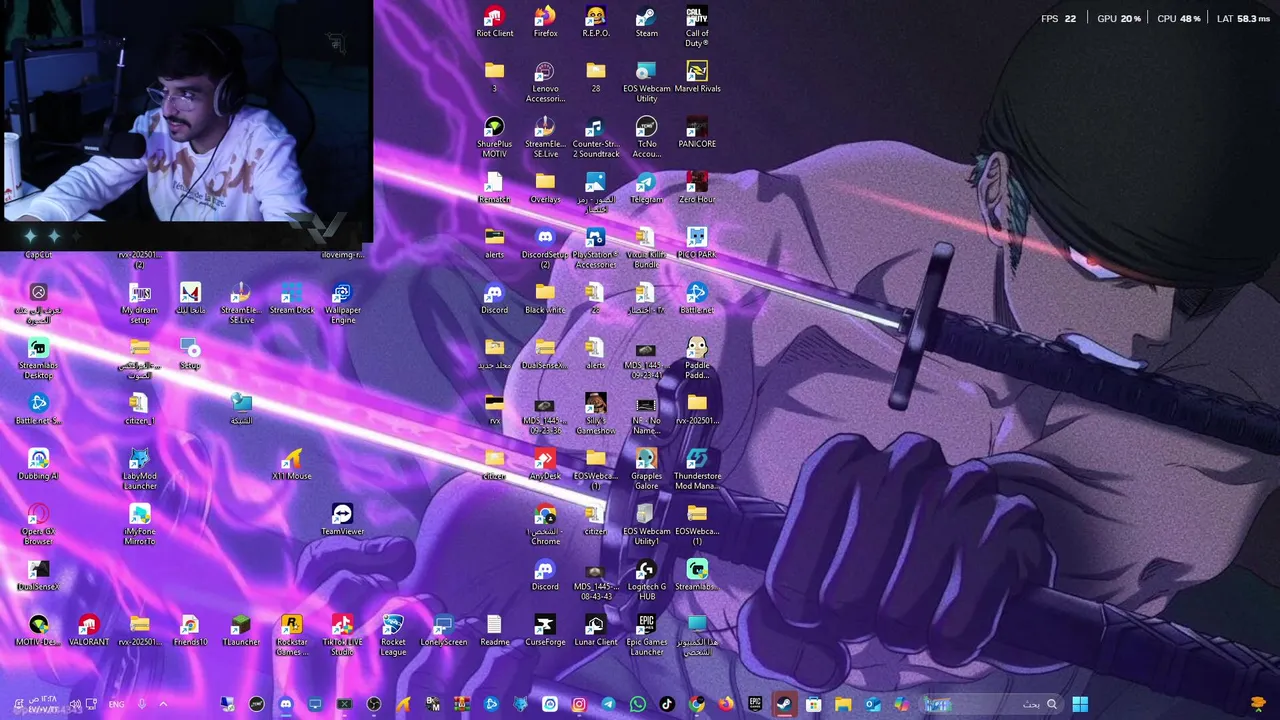Screen dimensions: 1280x720
Task: Open Microsoft Store from the taskbar
Action: pos(814,704)
